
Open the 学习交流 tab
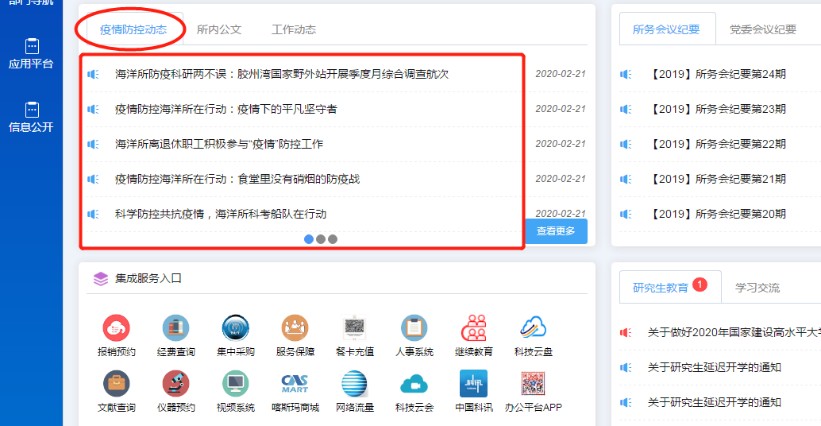756,287
